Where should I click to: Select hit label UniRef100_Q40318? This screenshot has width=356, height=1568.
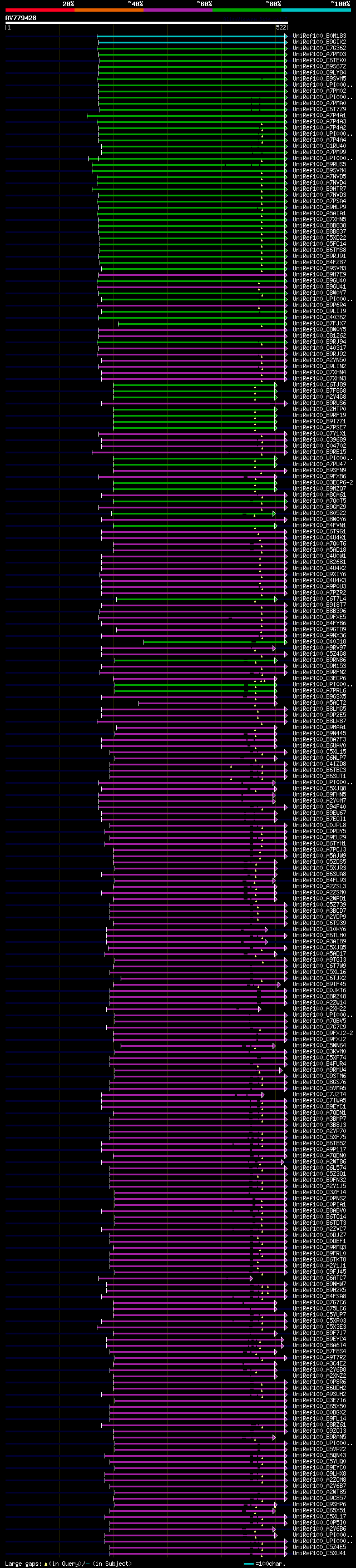(x=319, y=641)
